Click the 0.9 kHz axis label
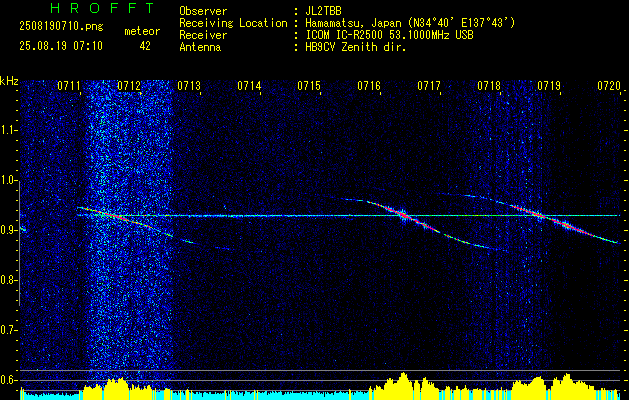 pos(8,230)
